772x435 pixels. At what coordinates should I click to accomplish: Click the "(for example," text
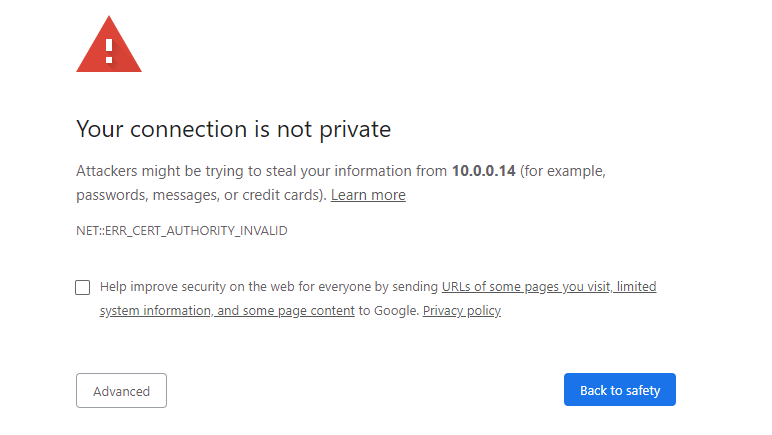(x=563, y=171)
